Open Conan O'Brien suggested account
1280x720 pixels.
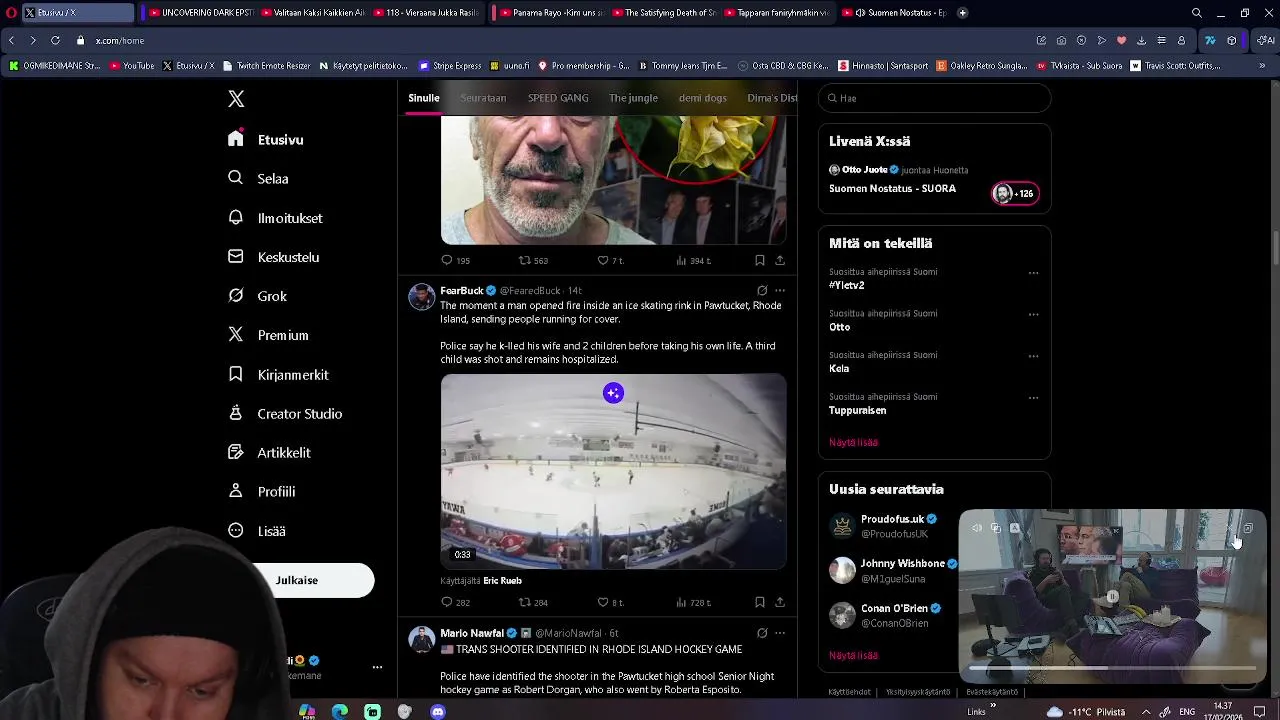pos(895,608)
